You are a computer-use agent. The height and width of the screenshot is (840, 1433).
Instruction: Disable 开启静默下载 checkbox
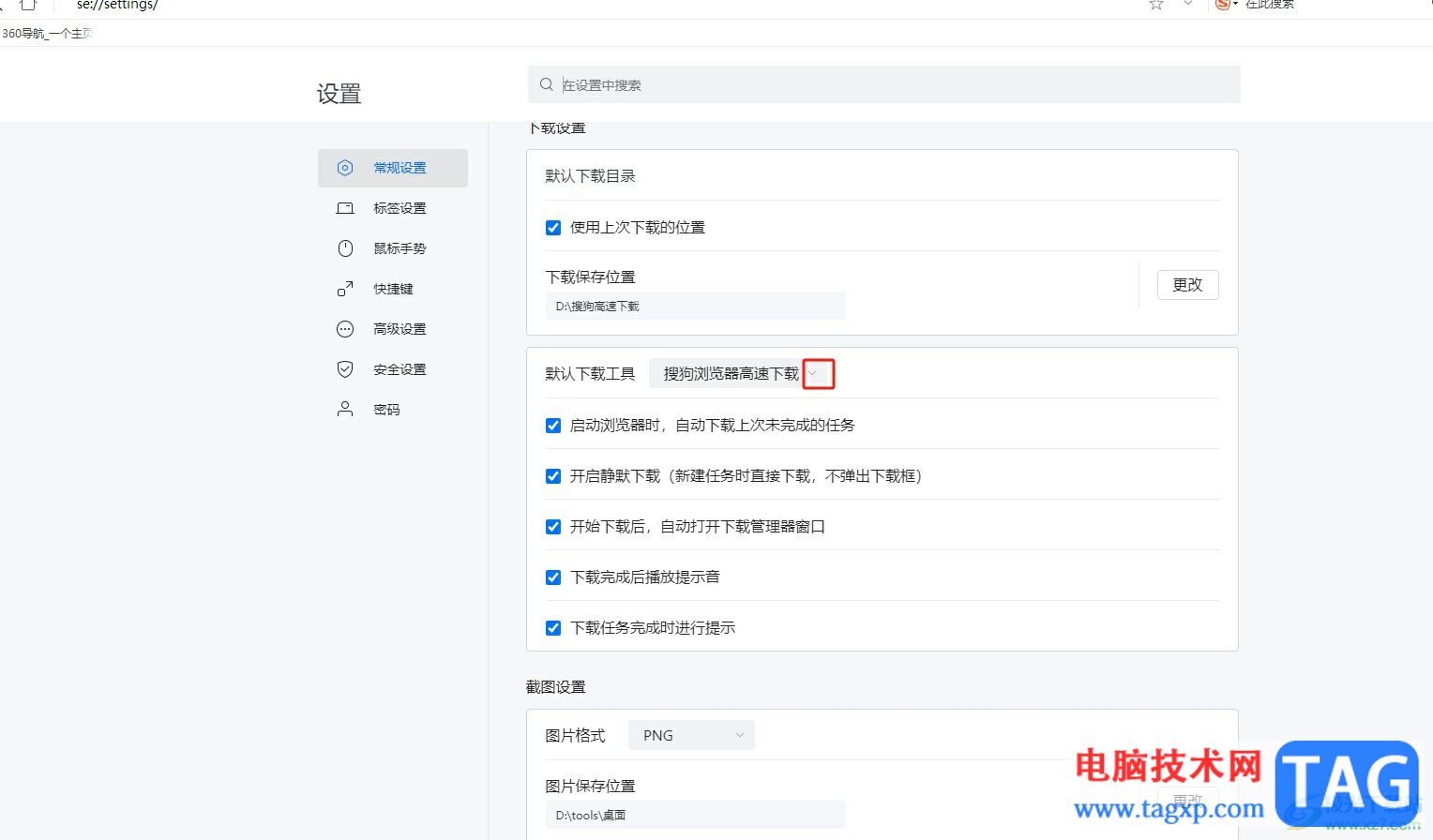553,476
